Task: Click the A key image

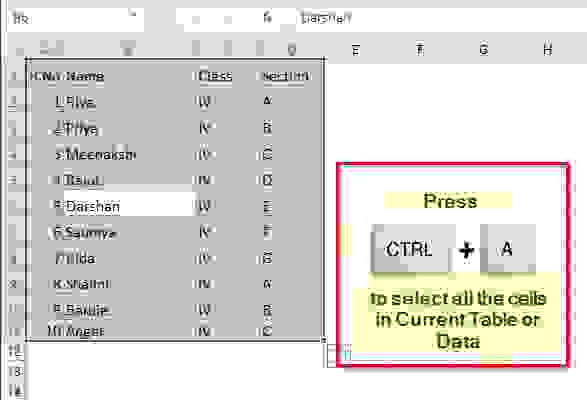Action: click(508, 249)
